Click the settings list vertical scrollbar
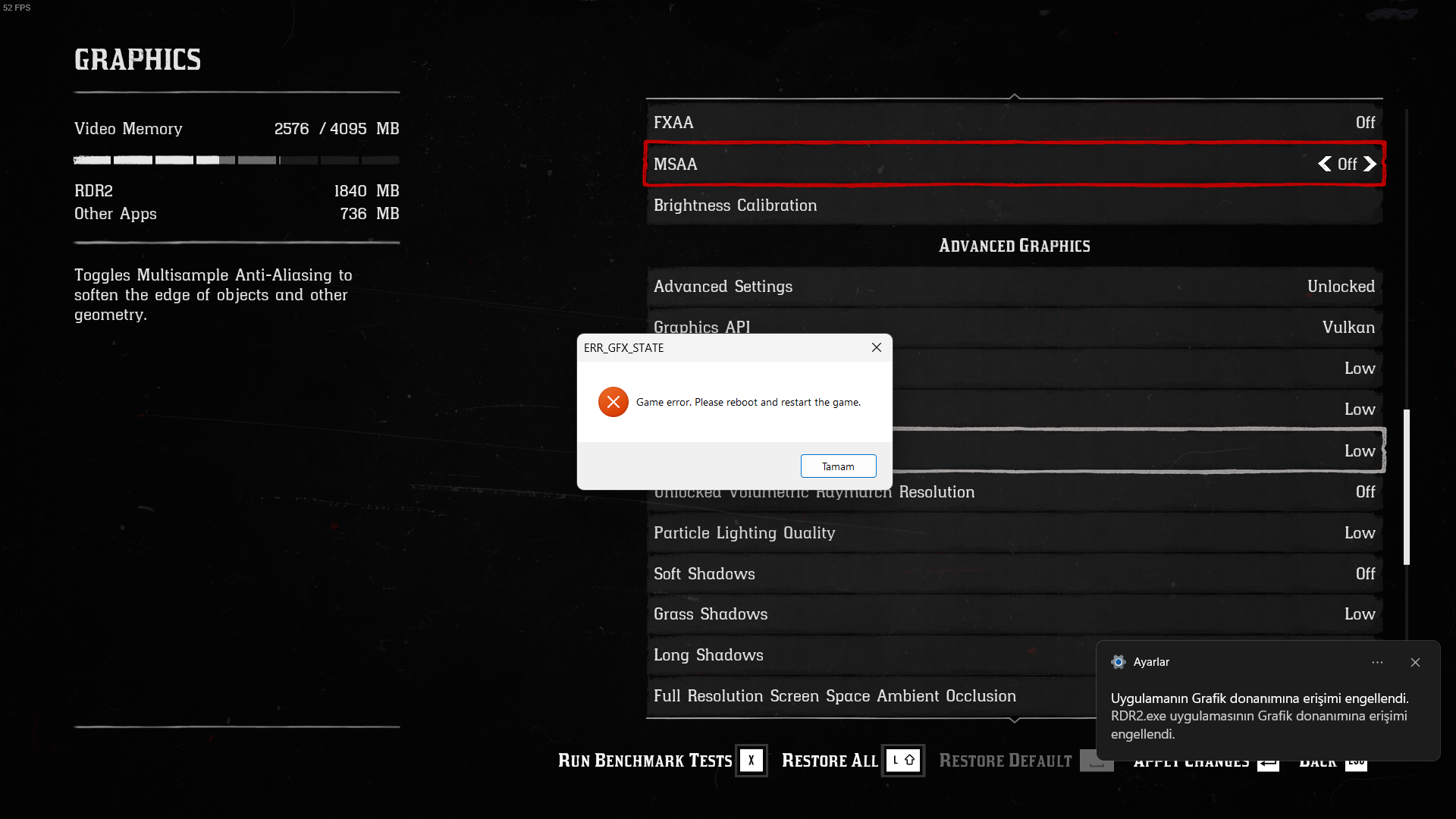The image size is (1456, 819). tap(1407, 487)
